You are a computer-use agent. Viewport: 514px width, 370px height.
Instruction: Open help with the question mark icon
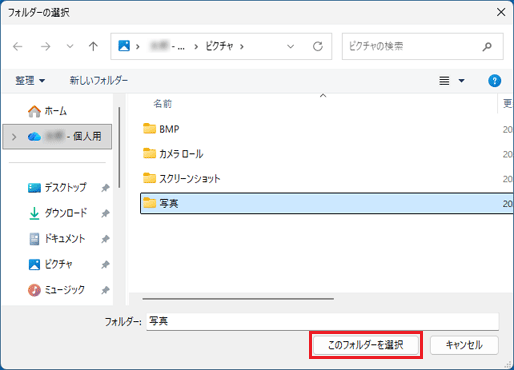(x=494, y=81)
